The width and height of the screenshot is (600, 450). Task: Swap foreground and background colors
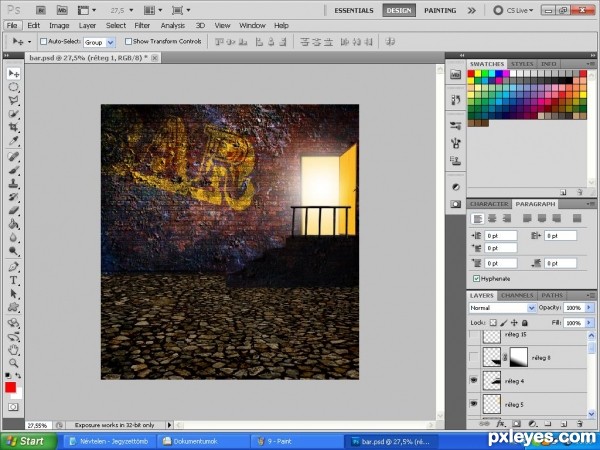point(18,376)
